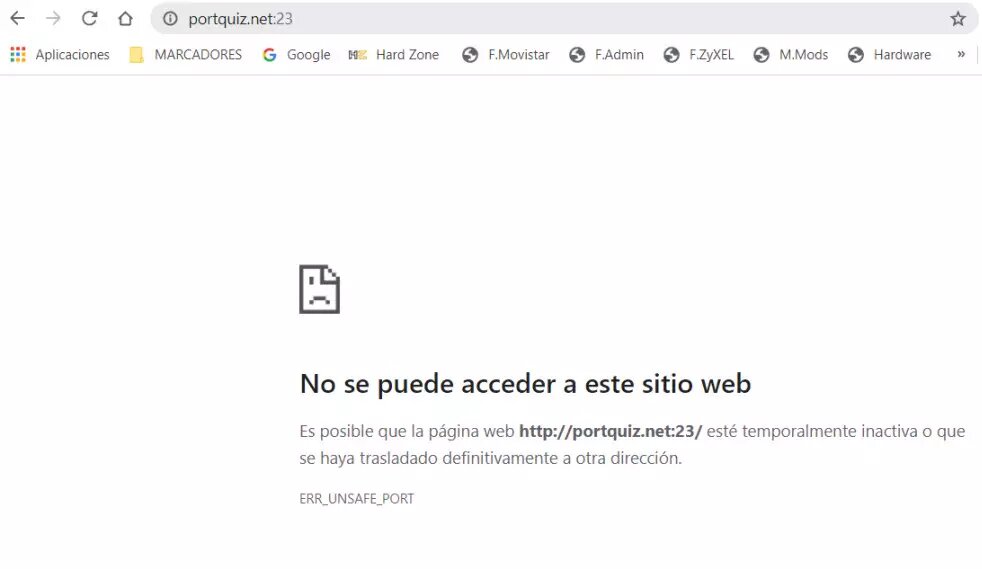
Task: Open the Hard Zone bookmark
Action: [x=394, y=55]
